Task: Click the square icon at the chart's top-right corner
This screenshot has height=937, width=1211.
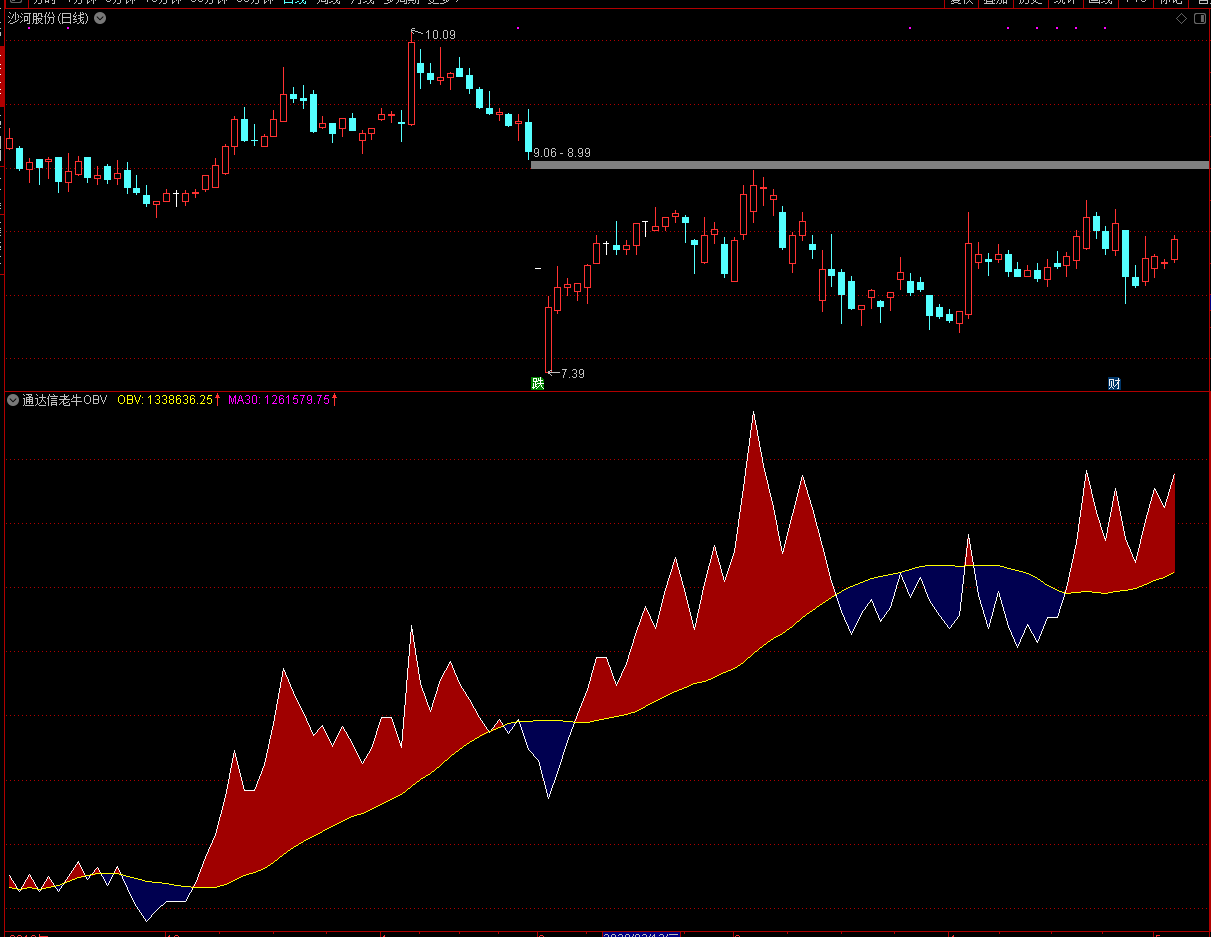Action: click(1198, 18)
